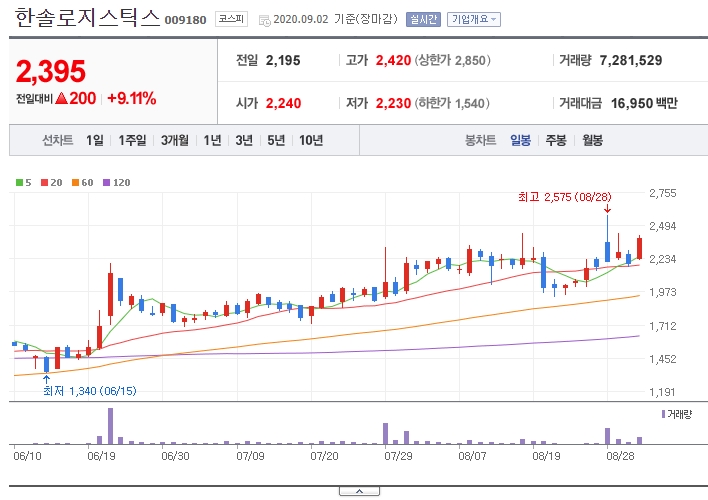Select the 5년 line chart tab
708x500 pixels.
276,140
